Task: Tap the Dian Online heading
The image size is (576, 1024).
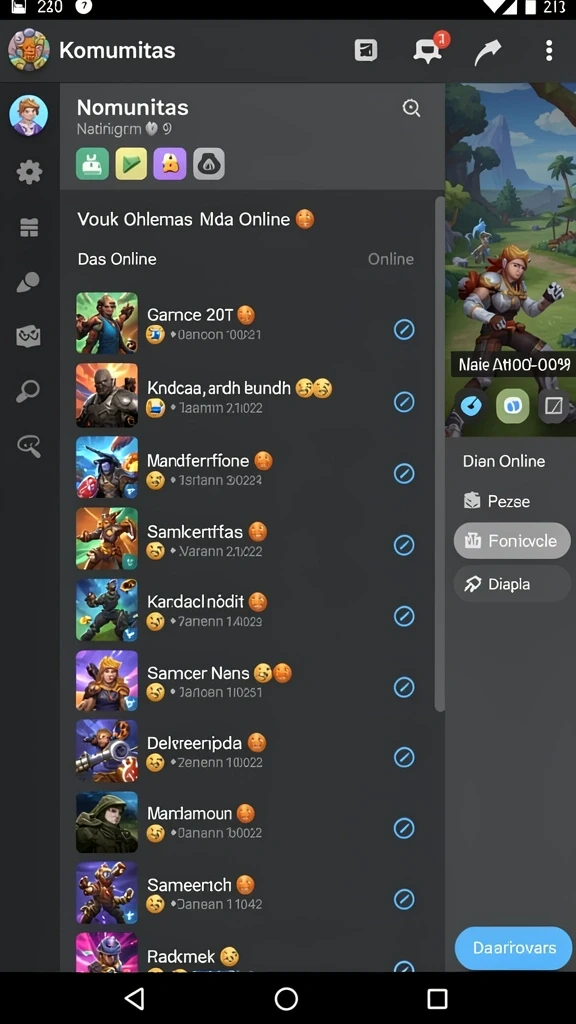Action: pyautogui.click(x=504, y=461)
